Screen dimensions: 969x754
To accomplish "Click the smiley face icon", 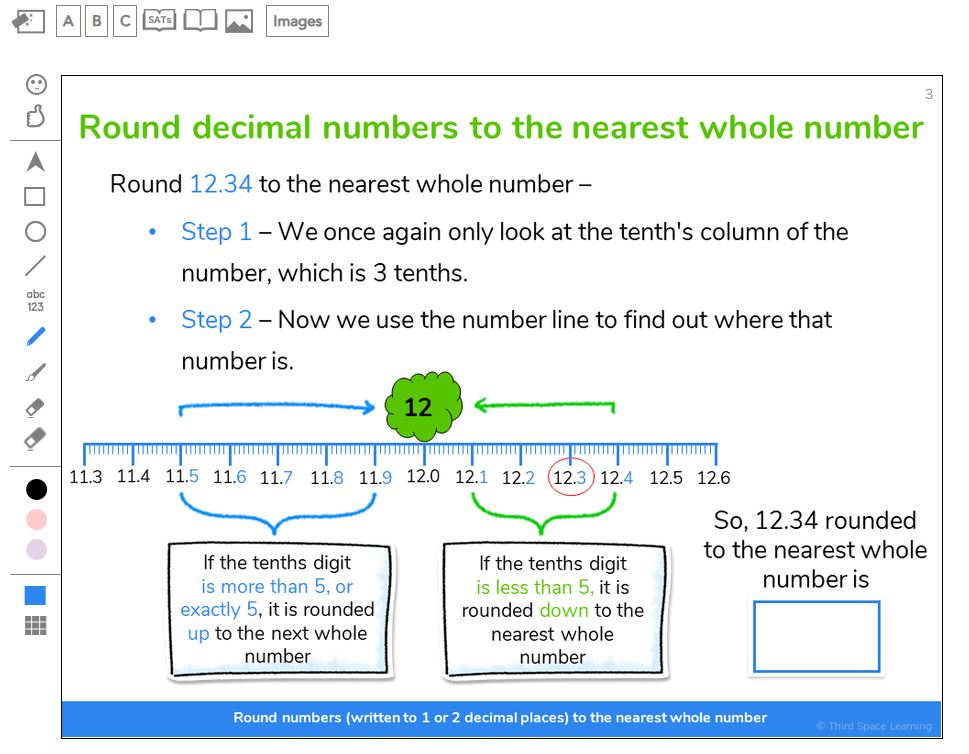I will pyautogui.click(x=36, y=85).
